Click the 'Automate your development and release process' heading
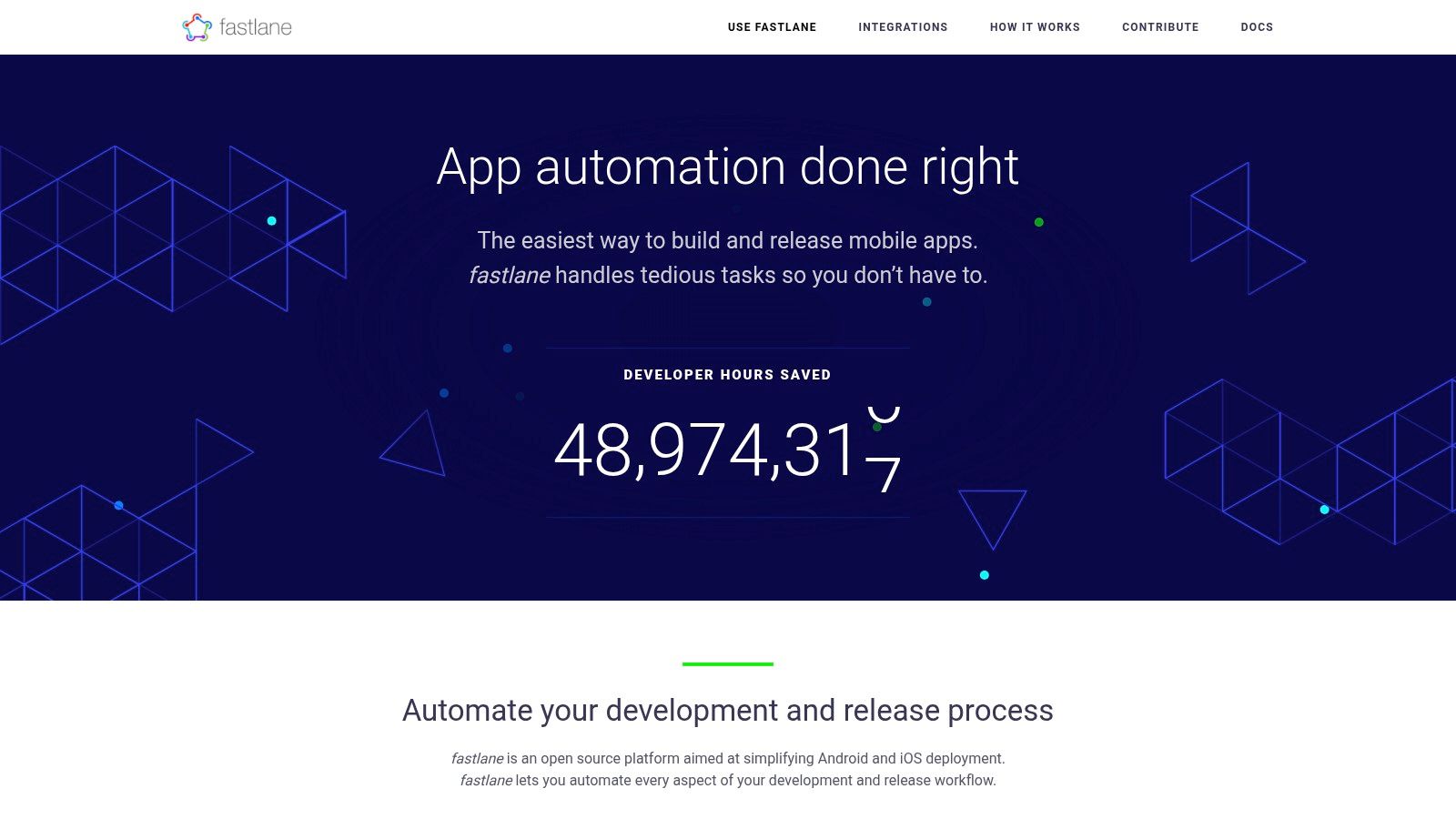 coord(727,710)
